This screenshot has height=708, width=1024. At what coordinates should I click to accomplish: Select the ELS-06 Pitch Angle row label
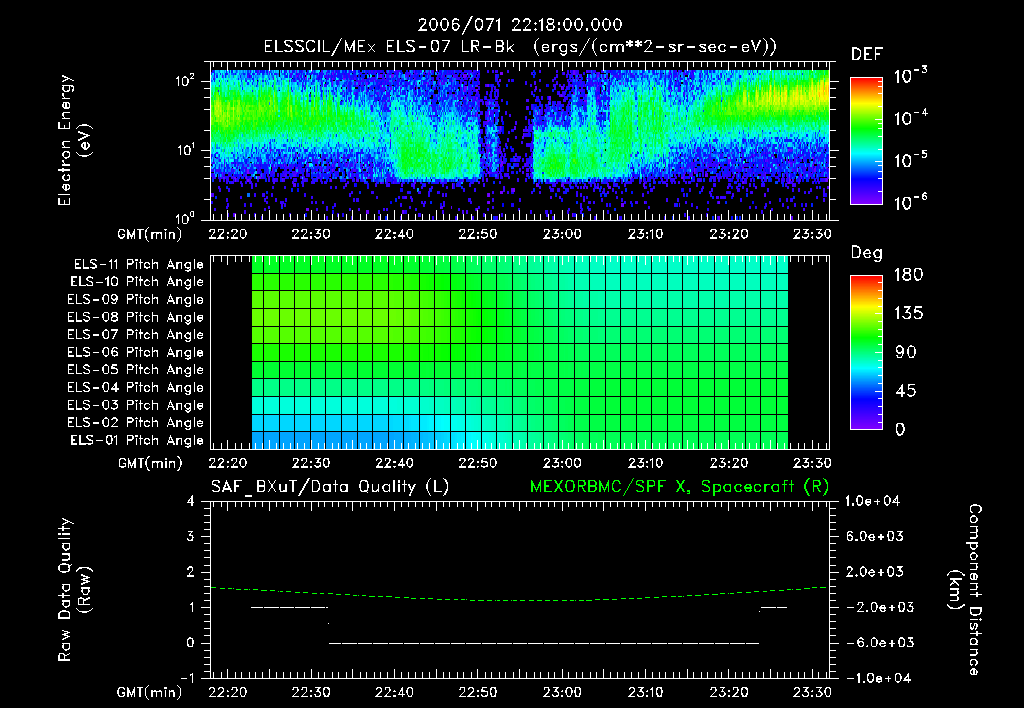click(x=136, y=353)
